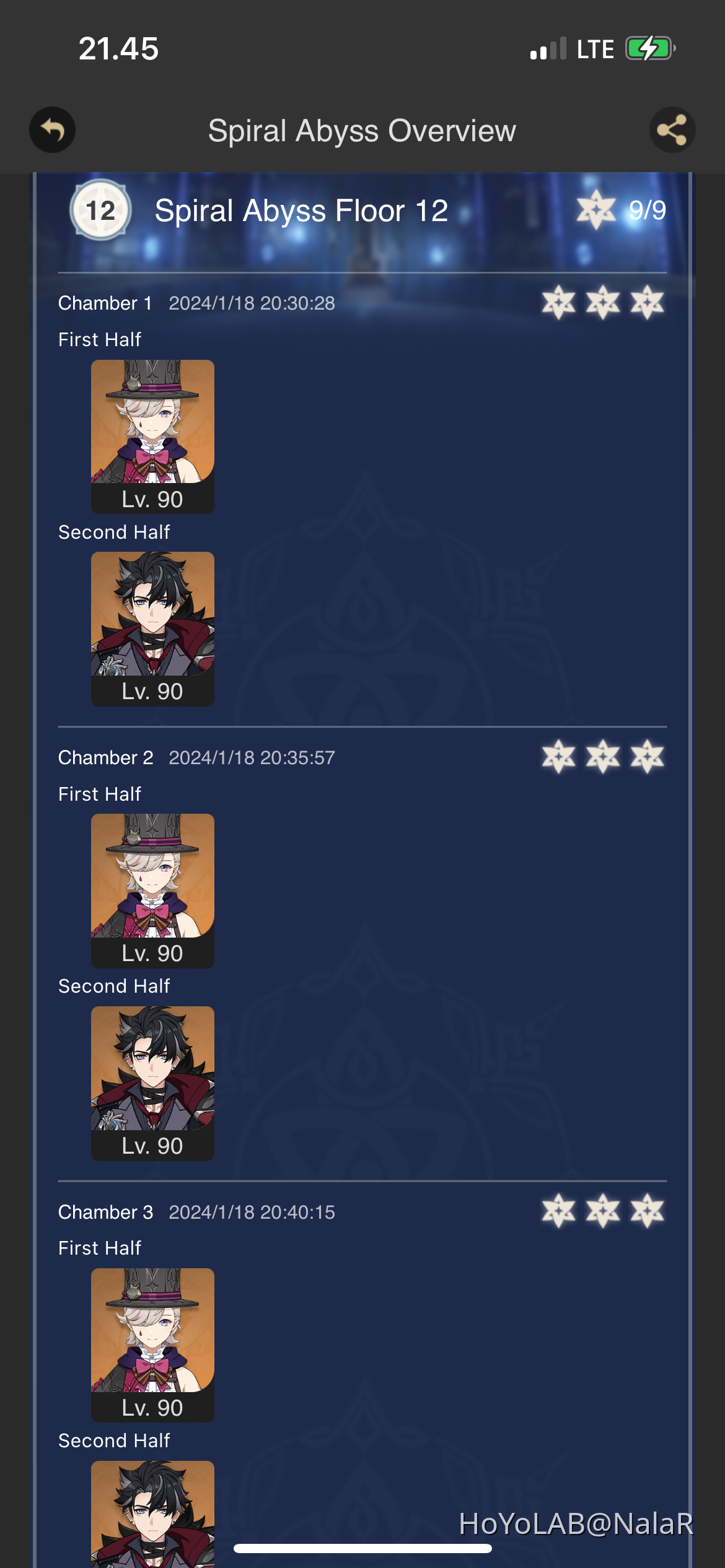725x1568 pixels.
Task: Tap the LTE signal indicator
Action: click(595, 49)
